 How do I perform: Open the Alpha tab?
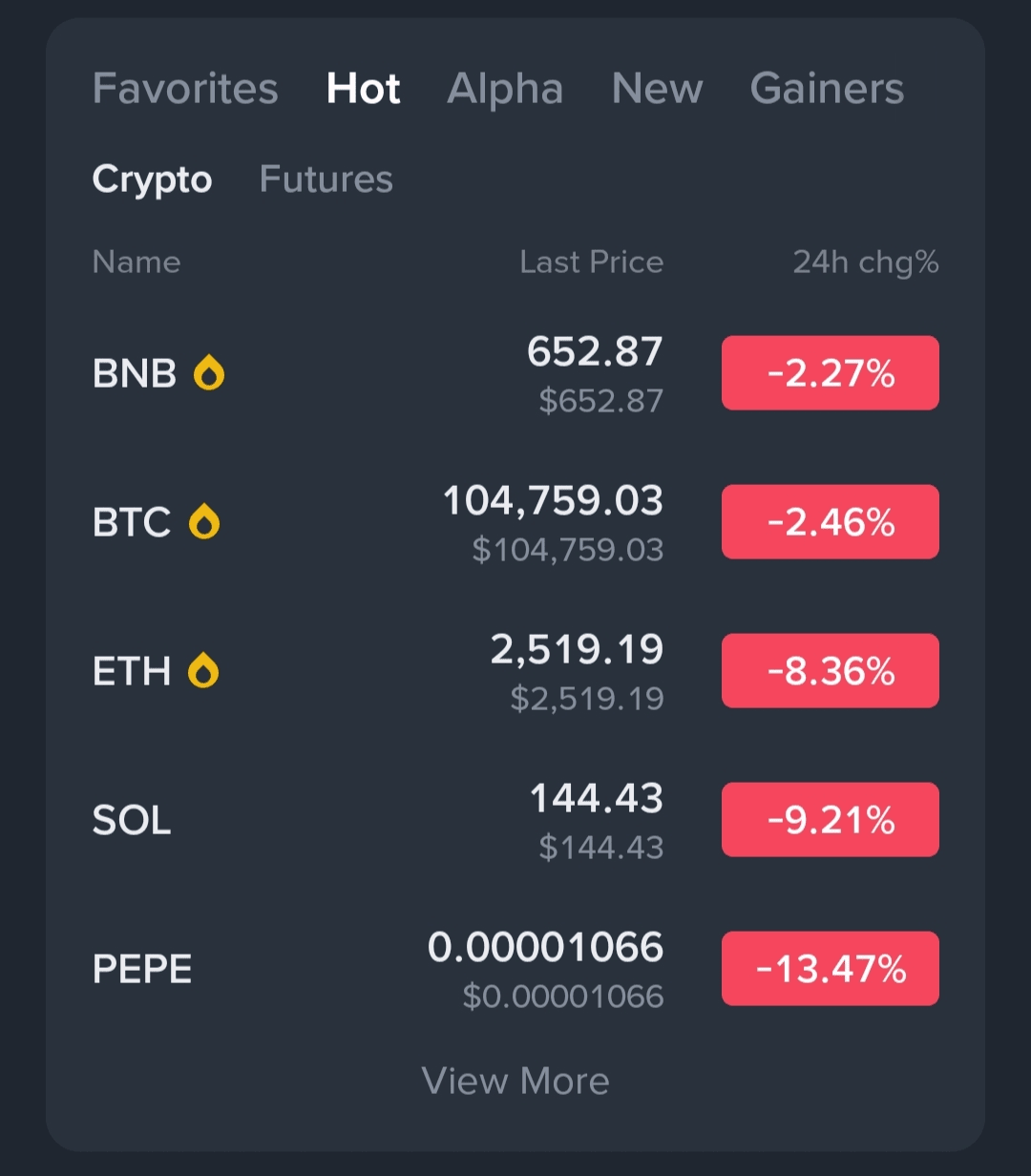coord(505,89)
